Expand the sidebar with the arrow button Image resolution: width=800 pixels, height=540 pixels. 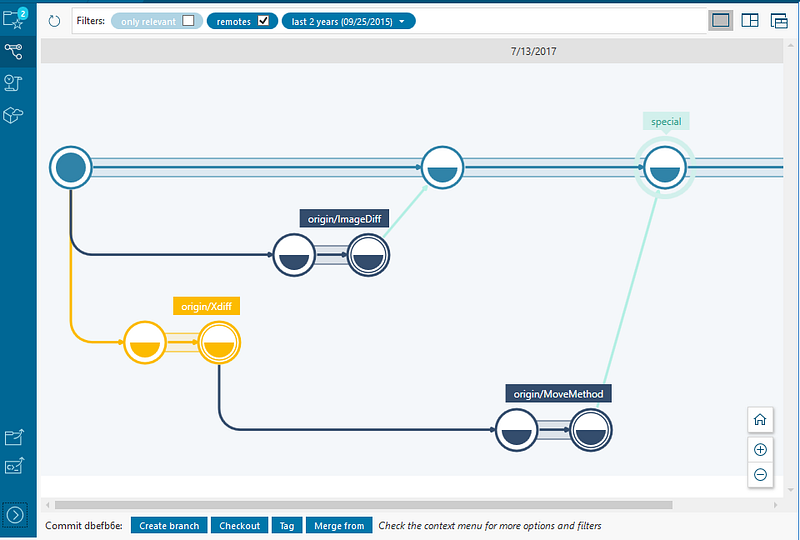tap(15, 515)
